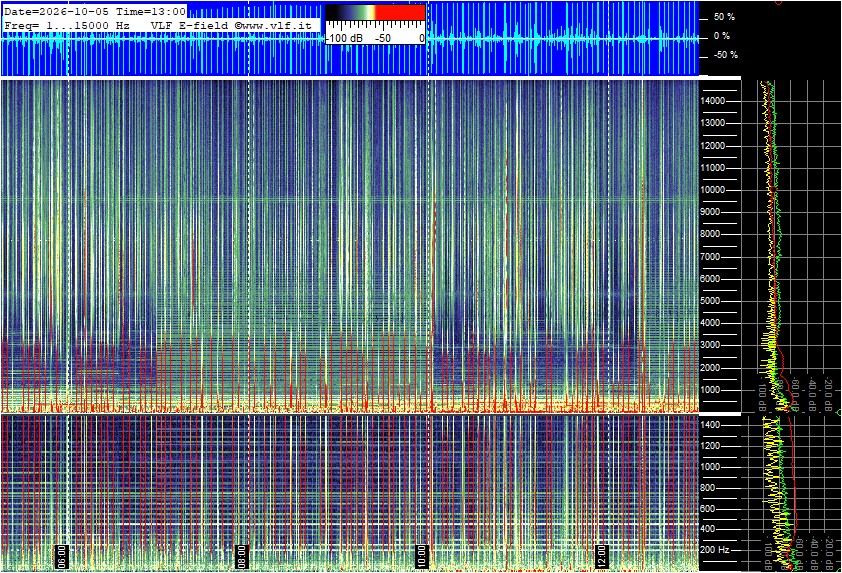Click the -50 label under color scale

[x=382, y=39]
